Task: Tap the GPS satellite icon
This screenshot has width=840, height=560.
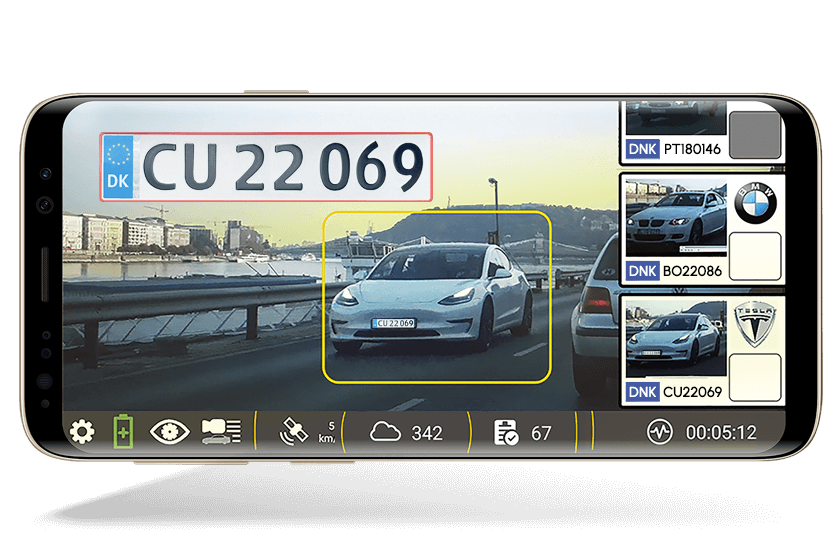Action: (296, 431)
